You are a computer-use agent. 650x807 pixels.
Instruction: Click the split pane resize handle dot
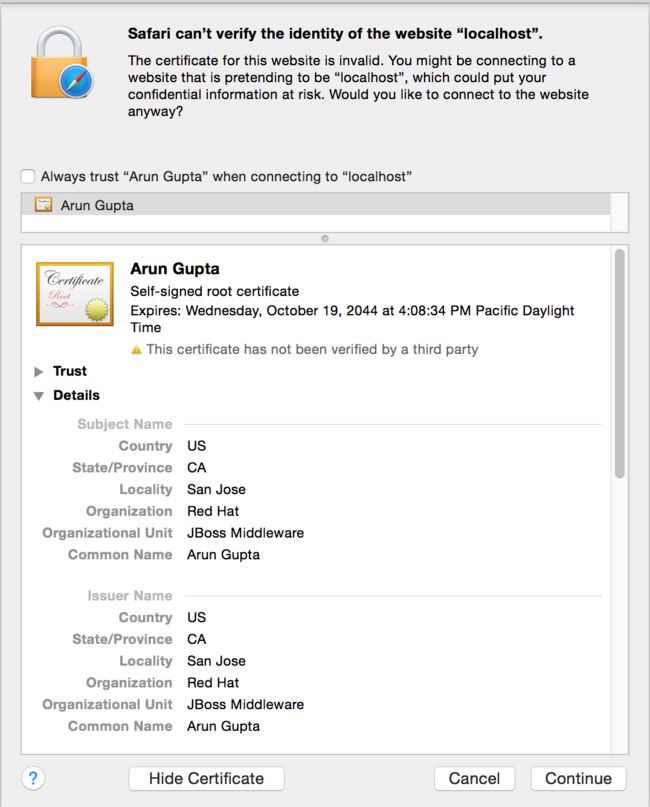point(325,238)
